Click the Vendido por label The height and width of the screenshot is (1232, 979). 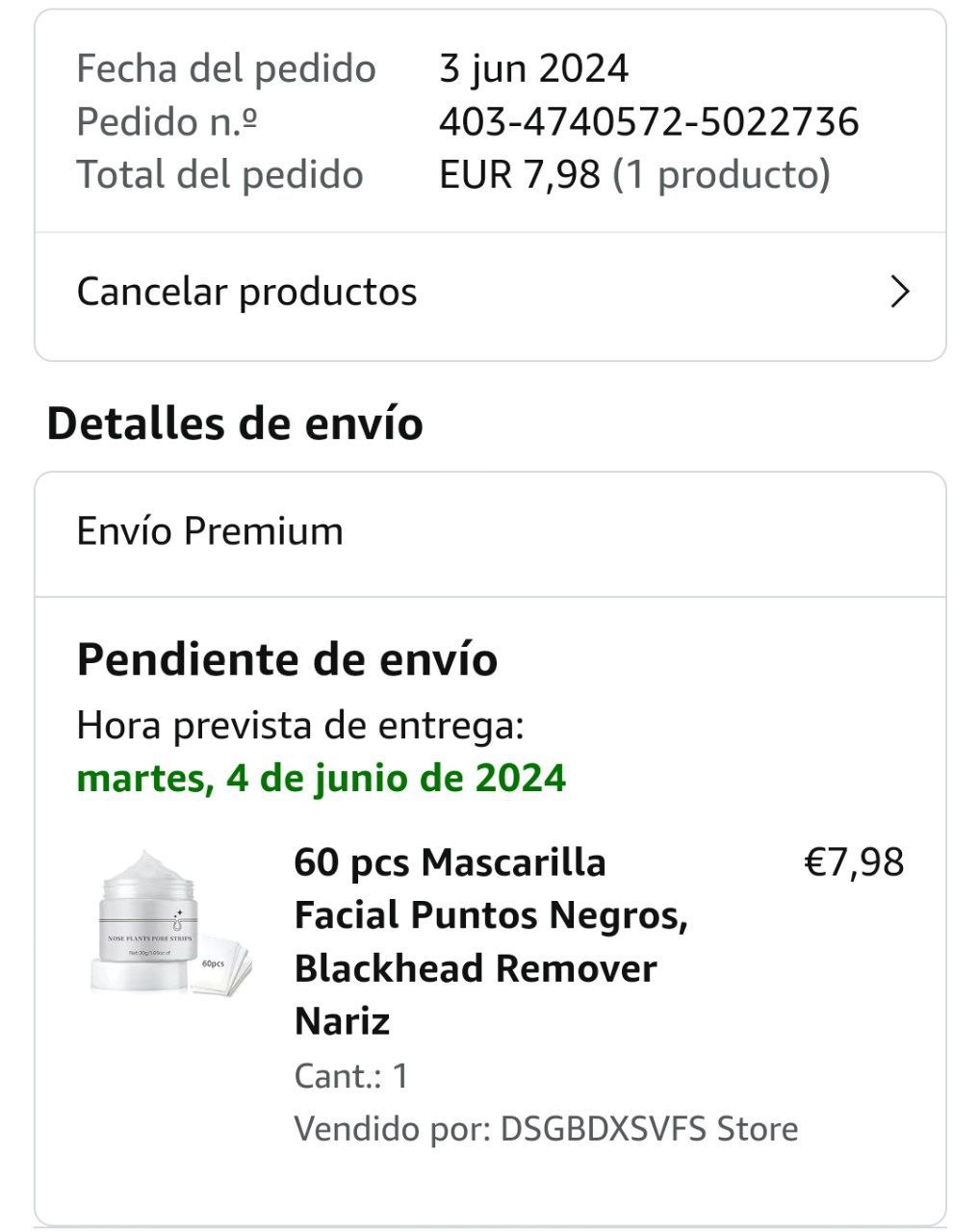click(393, 1128)
